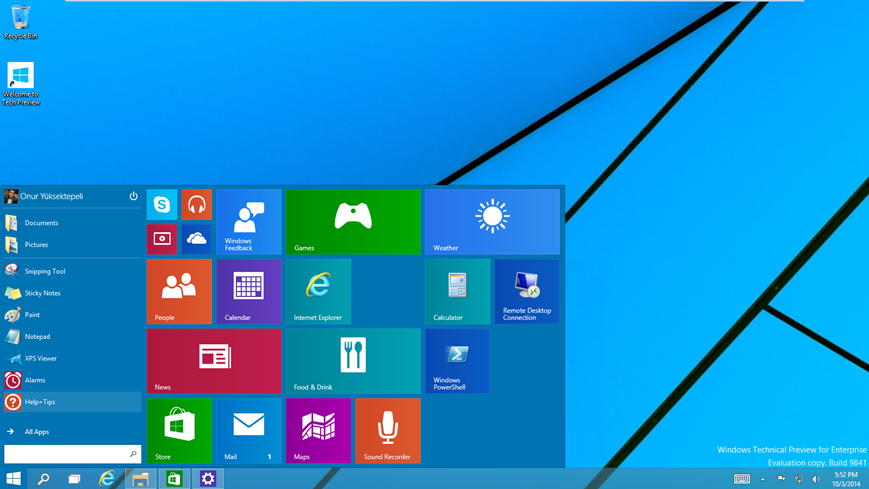Launch Snipping Tool from Start menu
Screen dimensions: 869x489
(72, 271)
